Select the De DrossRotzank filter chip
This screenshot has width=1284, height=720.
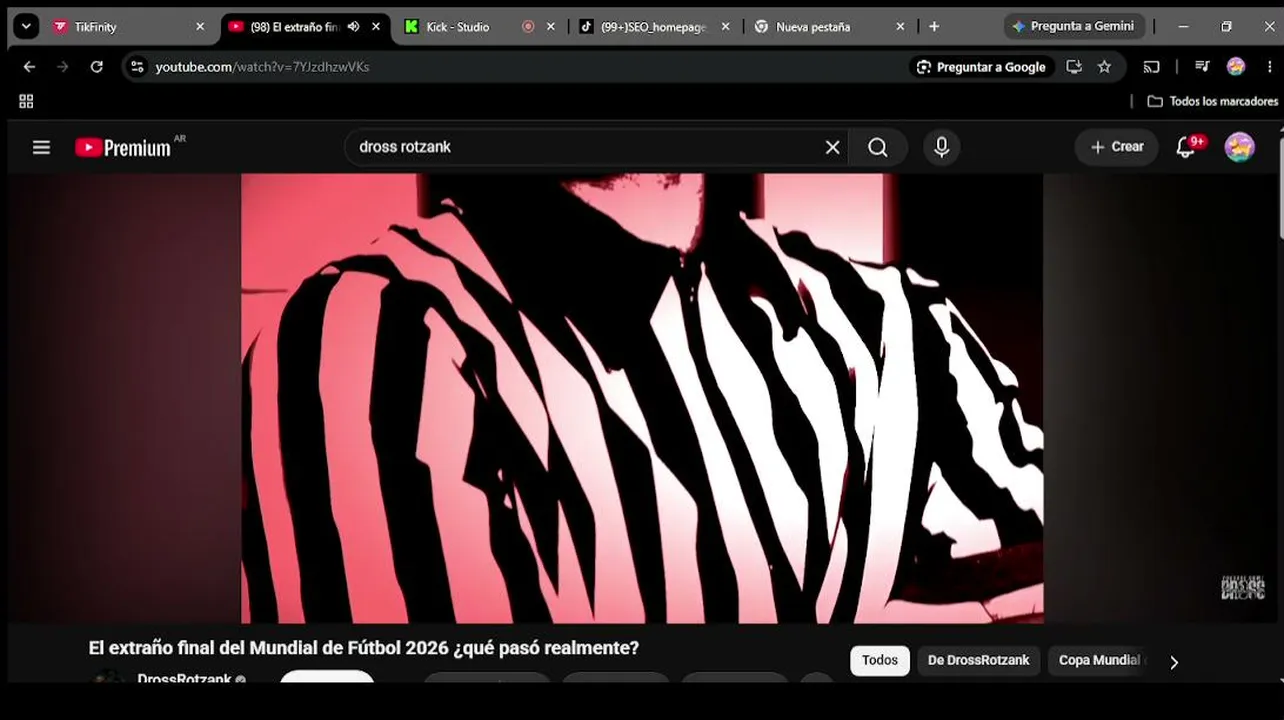pyautogui.click(x=978, y=660)
